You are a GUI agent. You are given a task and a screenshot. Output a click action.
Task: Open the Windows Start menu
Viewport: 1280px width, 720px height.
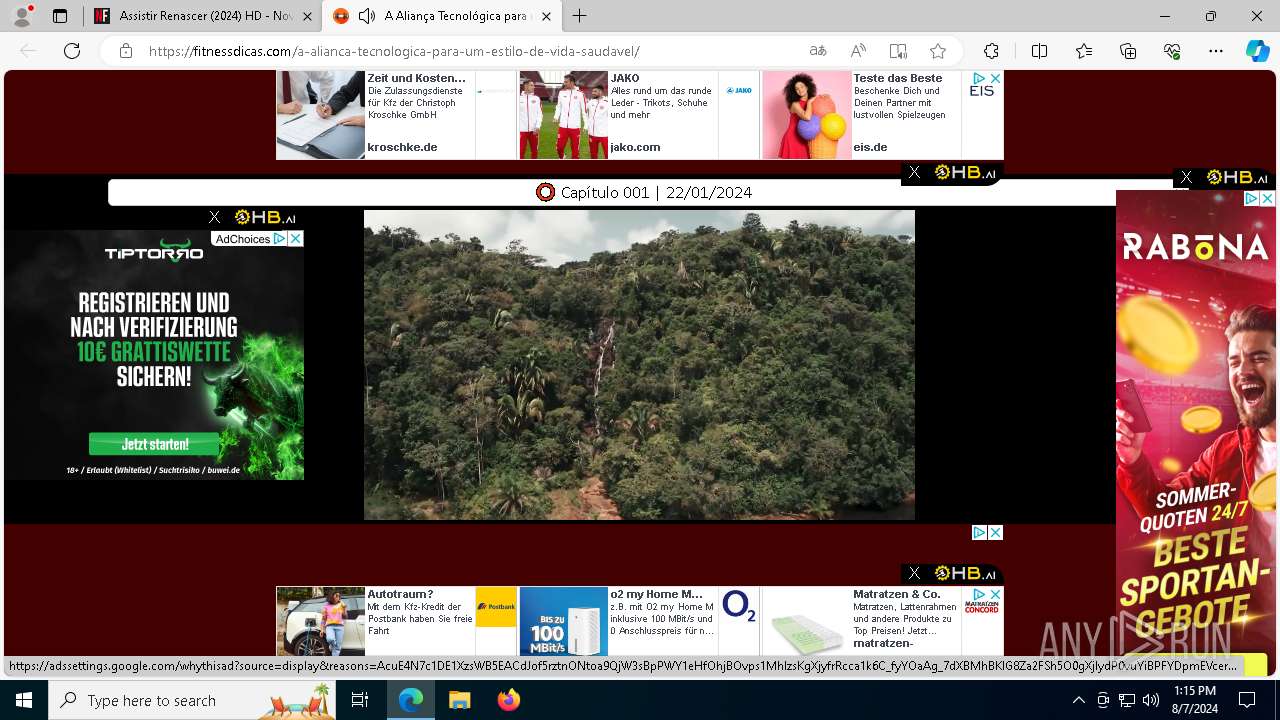click(24, 700)
